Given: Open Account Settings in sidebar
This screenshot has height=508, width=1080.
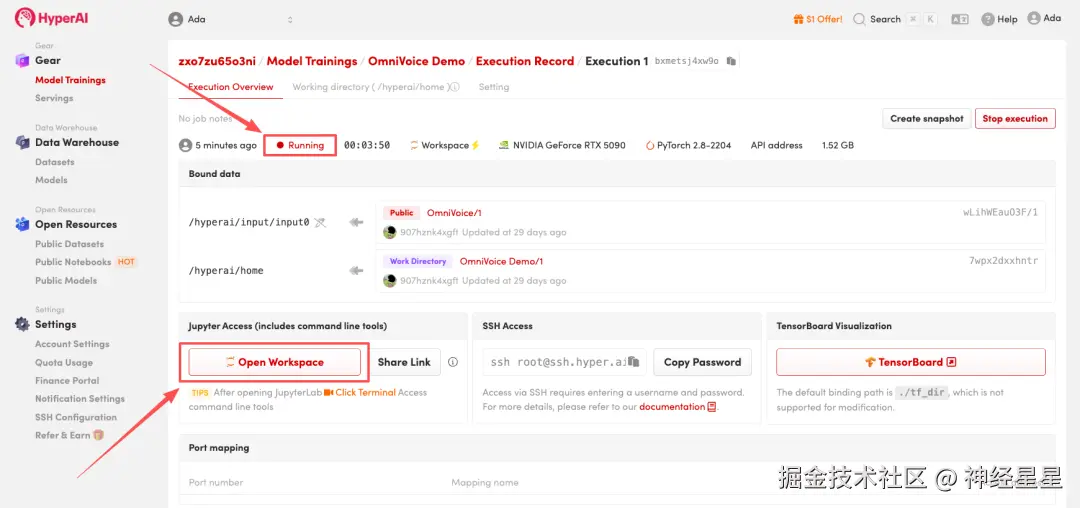Looking at the screenshot, I should tap(72, 343).
